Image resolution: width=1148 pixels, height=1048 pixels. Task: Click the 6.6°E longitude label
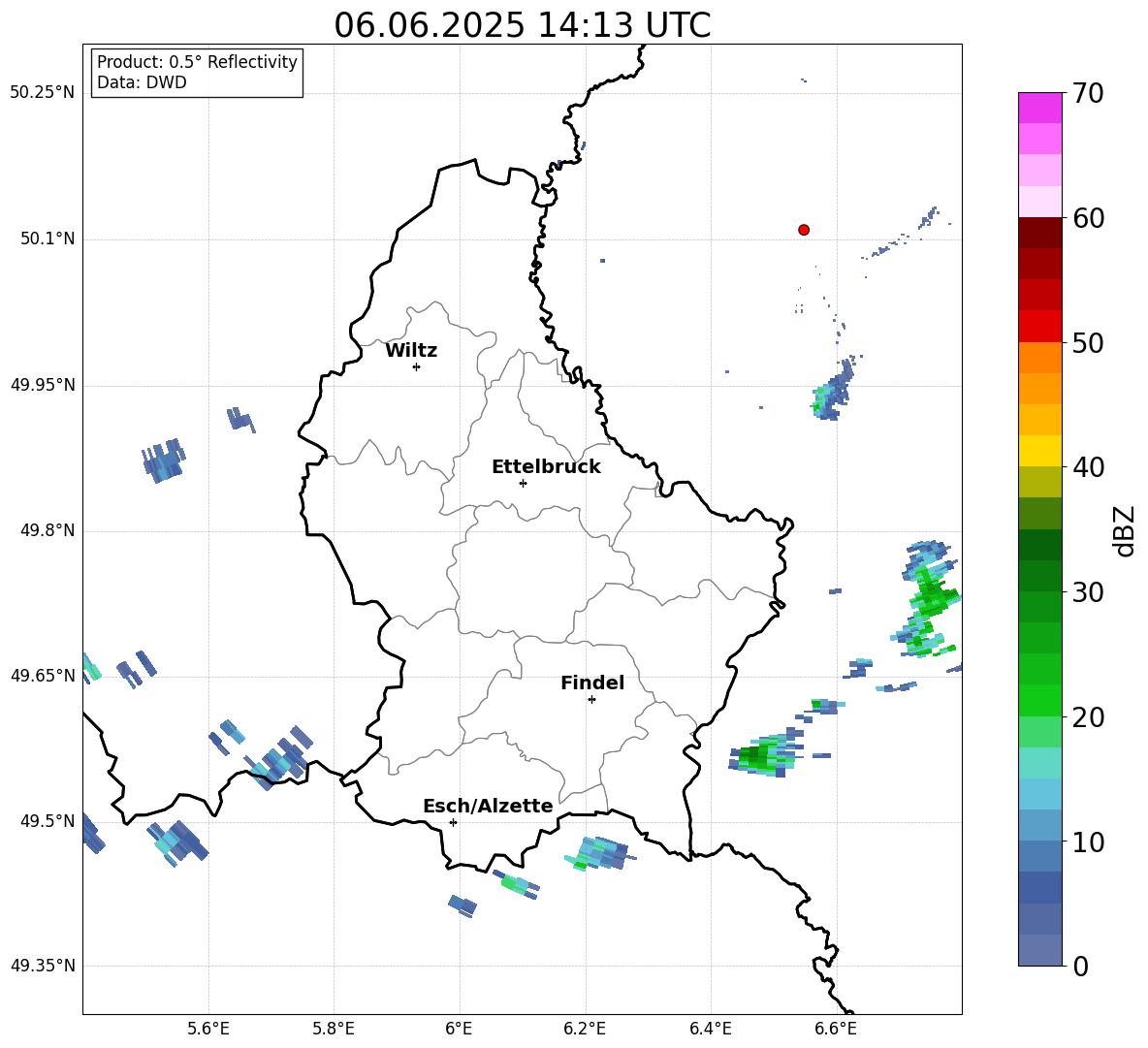(836, 1030)
